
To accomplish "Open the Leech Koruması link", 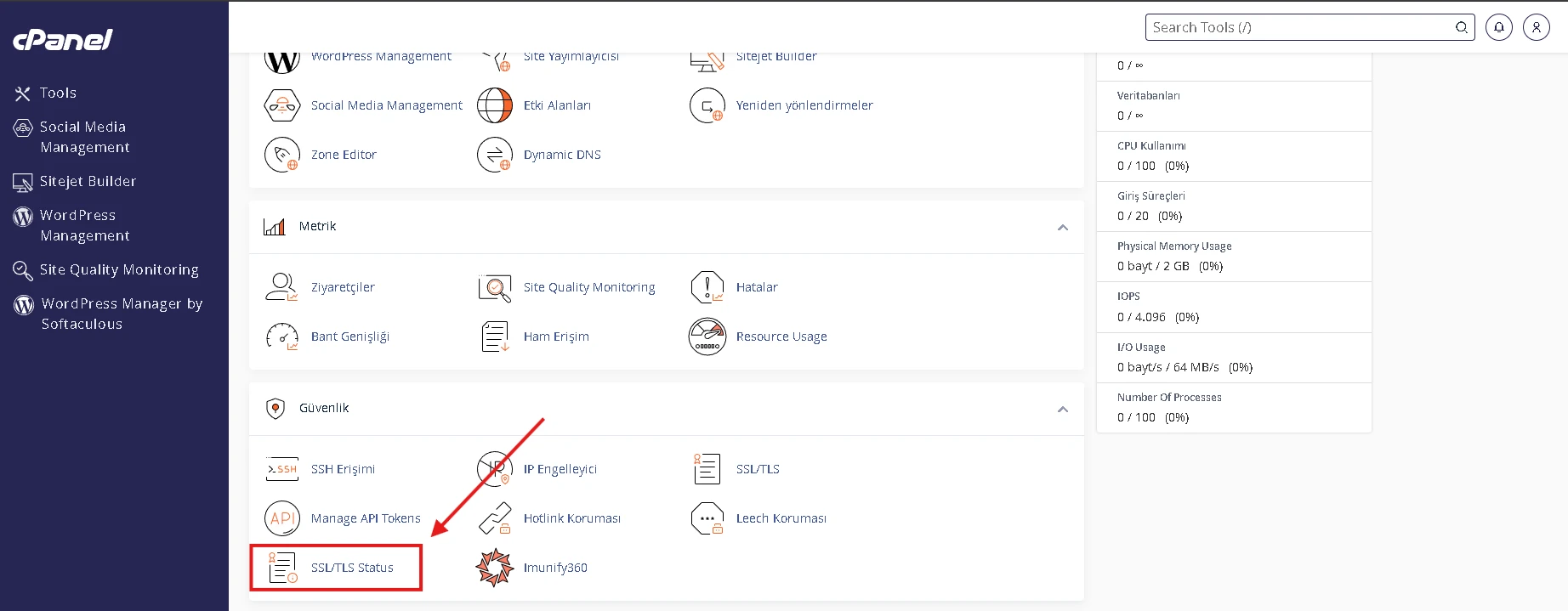I will click(781, 518).
